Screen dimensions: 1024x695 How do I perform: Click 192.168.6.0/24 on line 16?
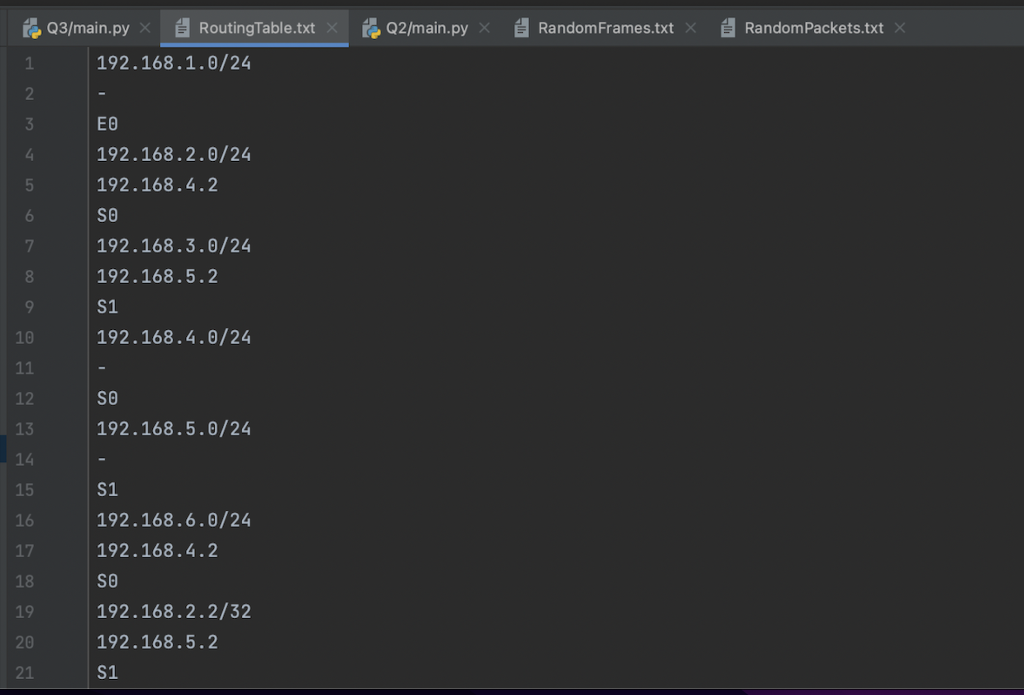[174, 521]
